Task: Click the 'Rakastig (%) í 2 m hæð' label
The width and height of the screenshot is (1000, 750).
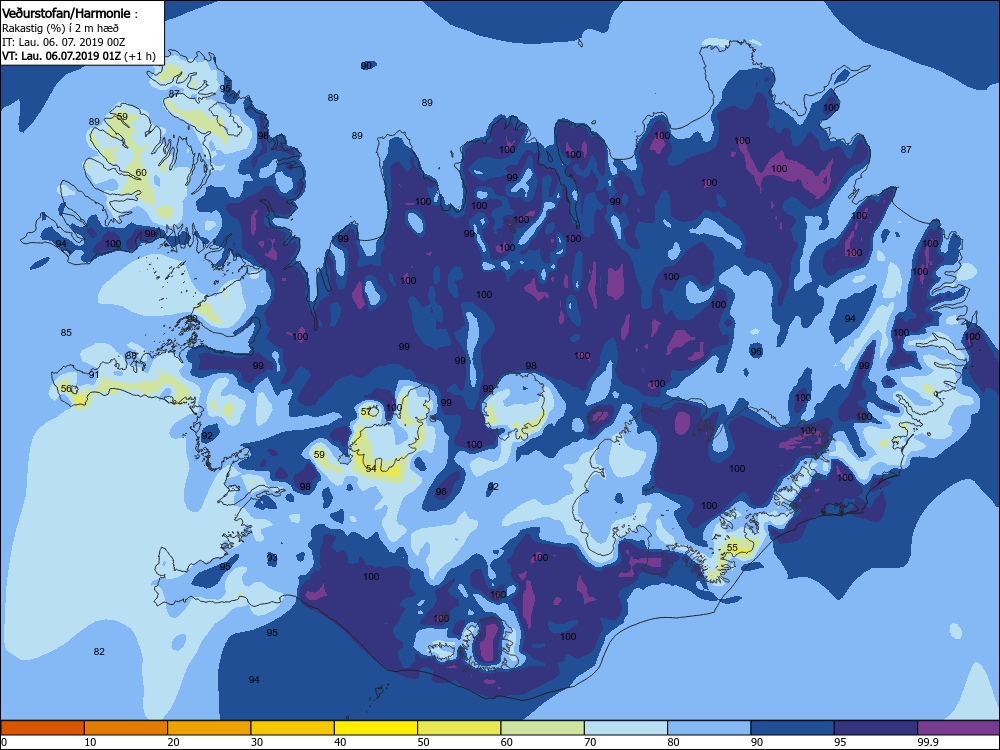Action: pos(60,28)
